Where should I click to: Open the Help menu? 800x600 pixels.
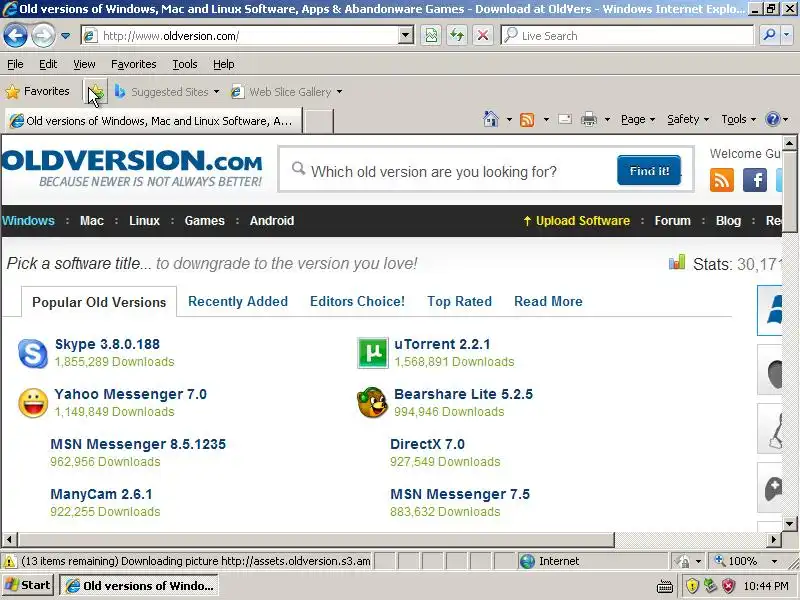(x=223, y=64)
